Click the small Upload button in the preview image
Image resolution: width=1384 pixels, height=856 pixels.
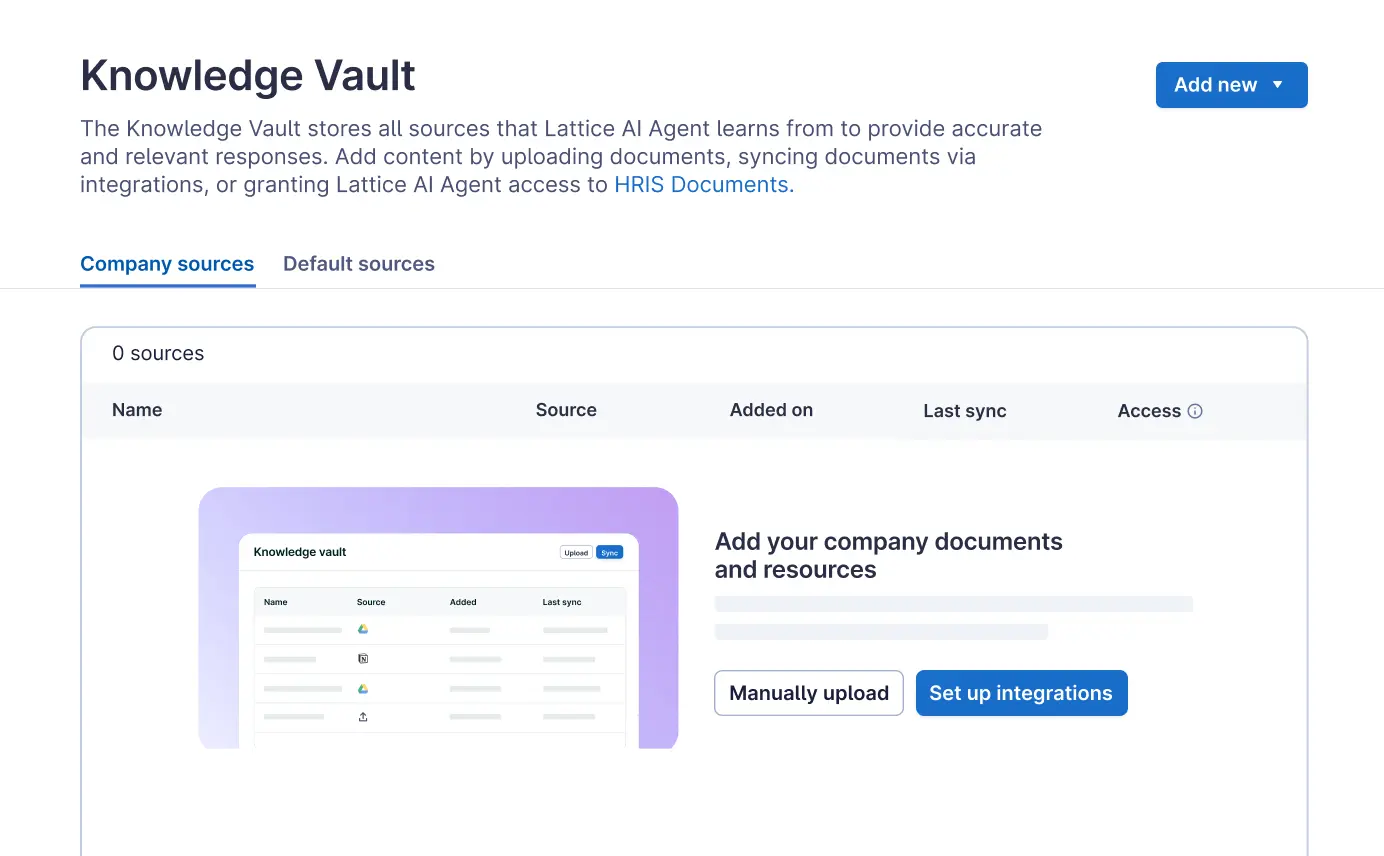tap(576, 552)
